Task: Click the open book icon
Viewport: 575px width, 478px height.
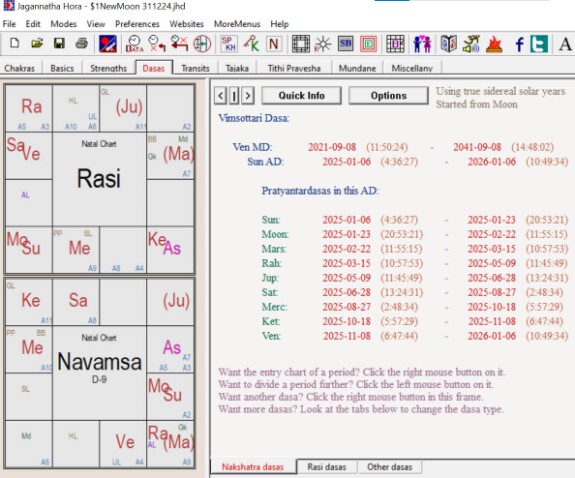Action: point(449,44)
